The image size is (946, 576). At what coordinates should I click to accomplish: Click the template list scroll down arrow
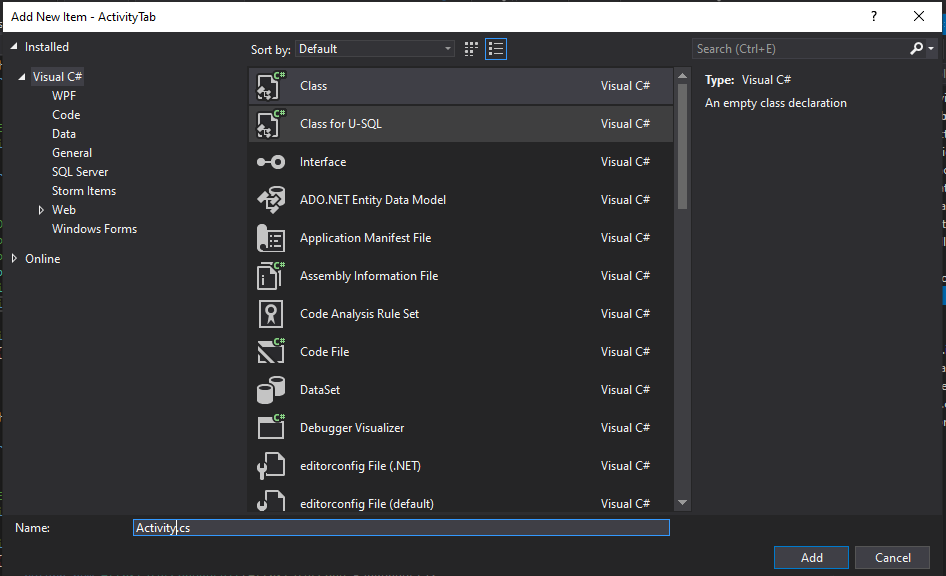click(682, 502)
